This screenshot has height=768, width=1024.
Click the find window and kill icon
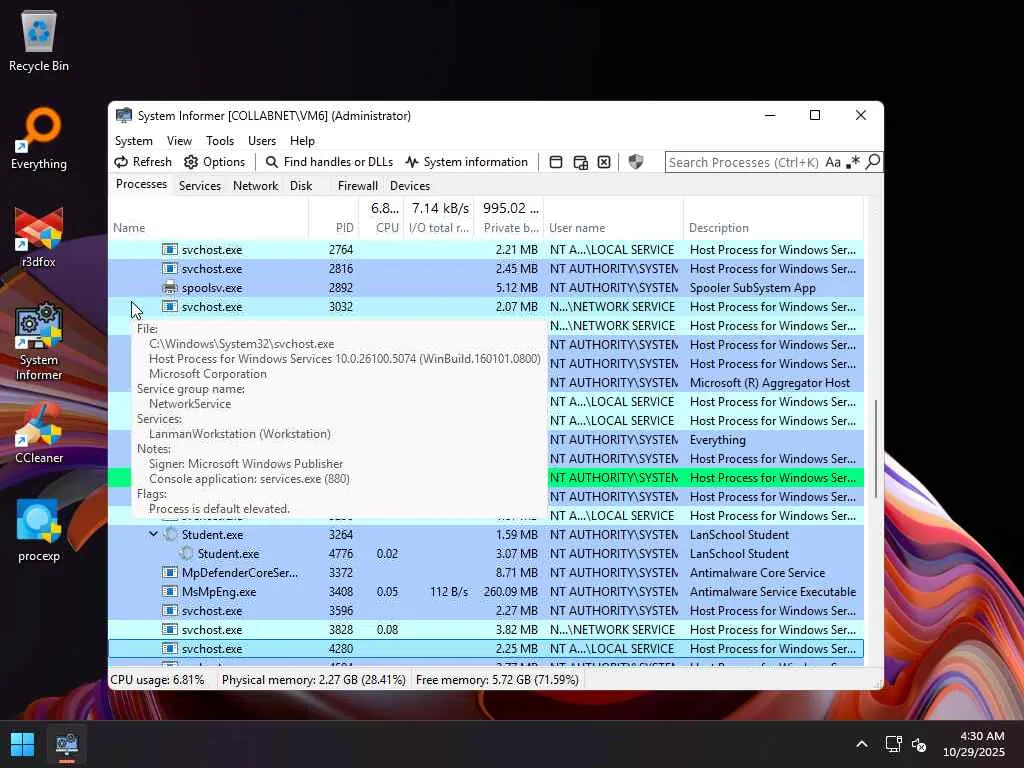pyautogui.click(x=604, y=162)
